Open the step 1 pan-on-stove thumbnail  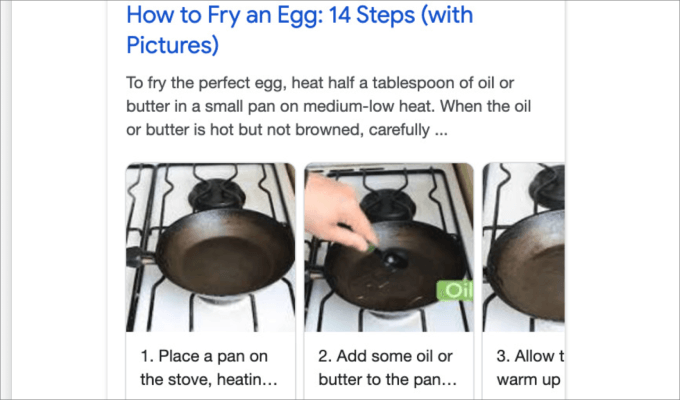[211, 247]
